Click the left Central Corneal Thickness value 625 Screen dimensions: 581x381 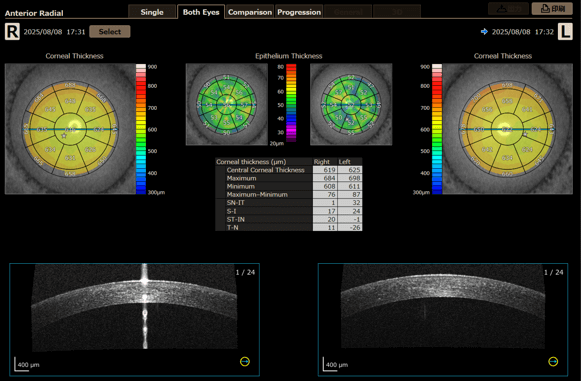pyautogui.click(x=350, y=170)
